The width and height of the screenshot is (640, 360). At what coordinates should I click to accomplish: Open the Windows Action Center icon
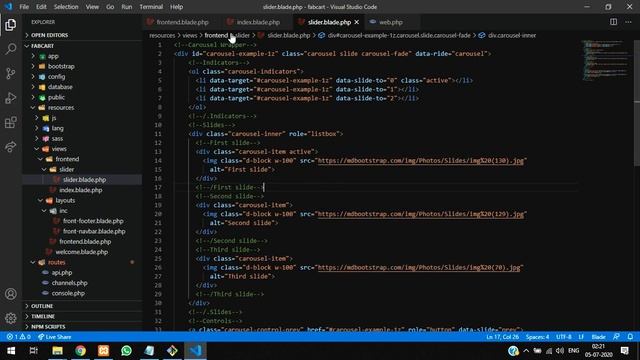(624, 351)
